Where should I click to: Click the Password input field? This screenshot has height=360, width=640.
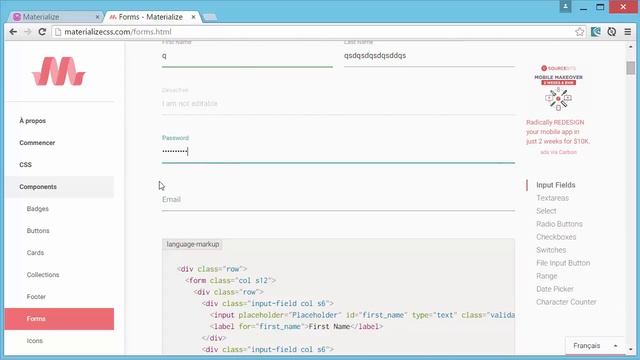338,152
